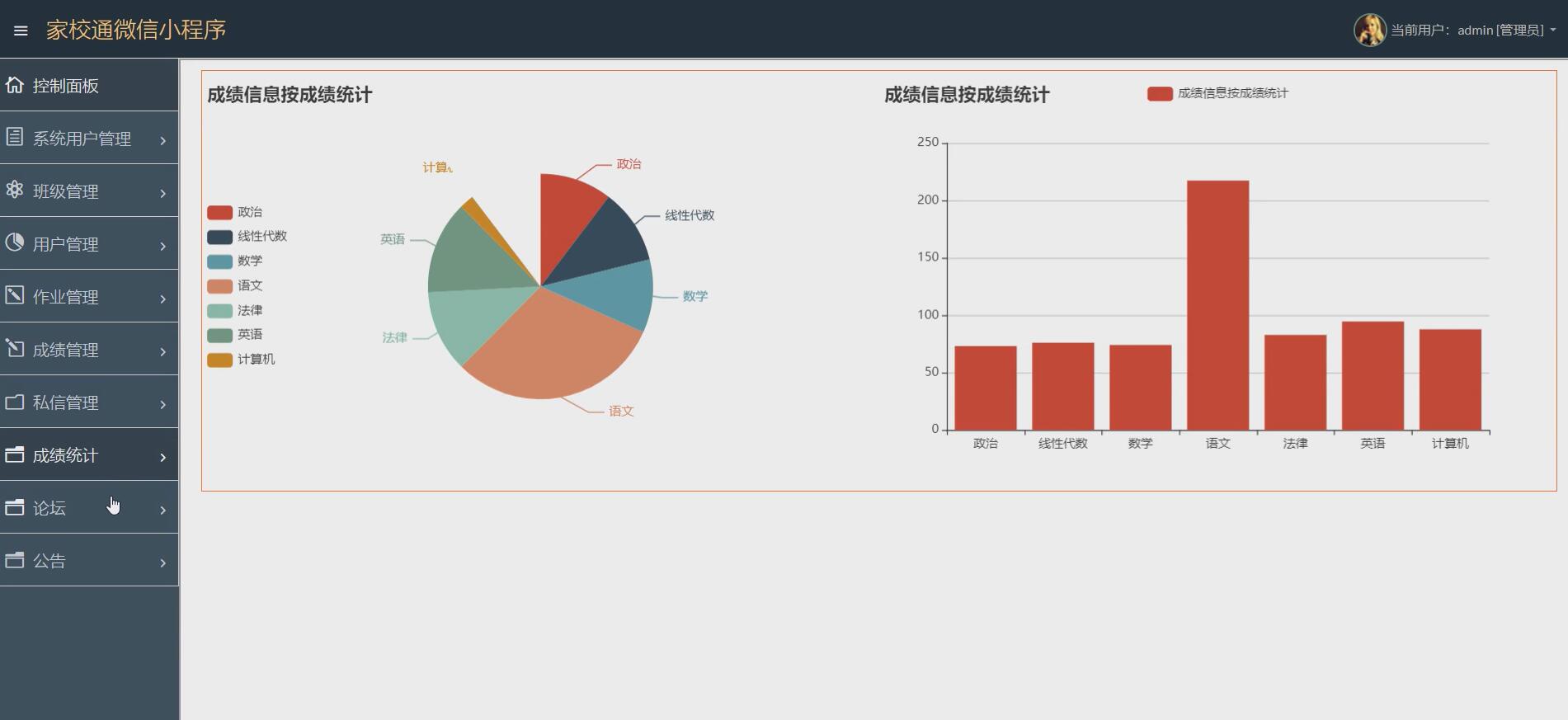This screenshot has width=1568, height=720.
Task: Click the 系统用户管理 list icon
Action: coord(15,137)
